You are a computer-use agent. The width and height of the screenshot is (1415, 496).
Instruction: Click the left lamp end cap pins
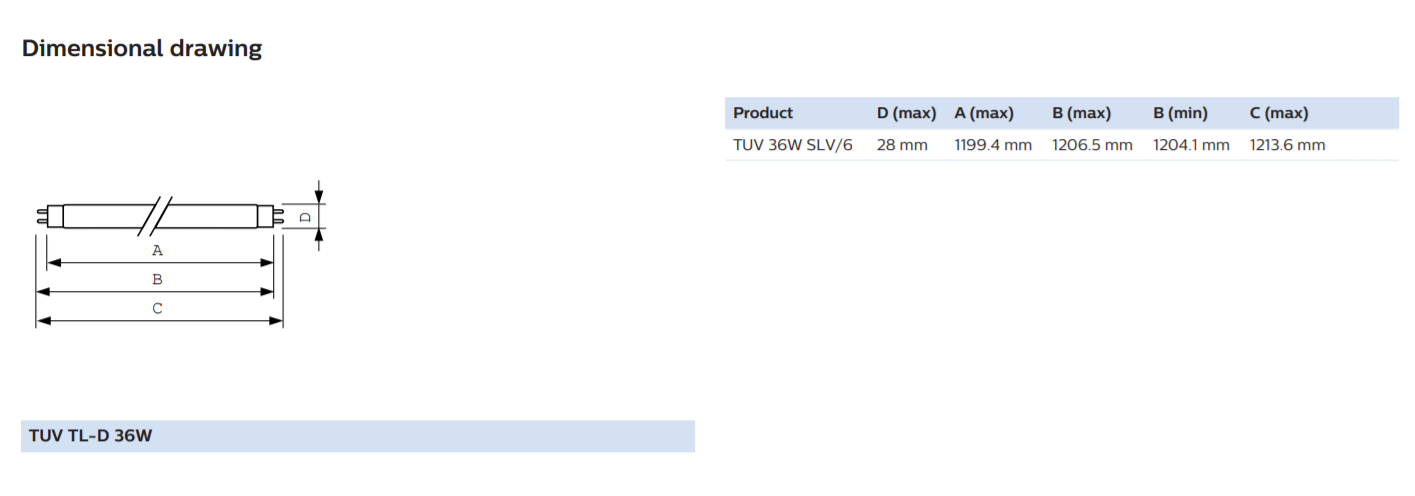[x=42, y=215]
